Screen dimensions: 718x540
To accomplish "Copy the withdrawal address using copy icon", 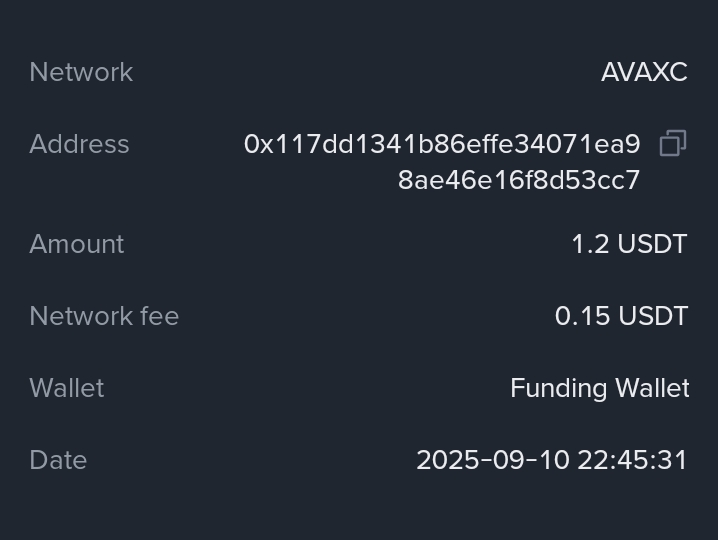I will [673, 144].
